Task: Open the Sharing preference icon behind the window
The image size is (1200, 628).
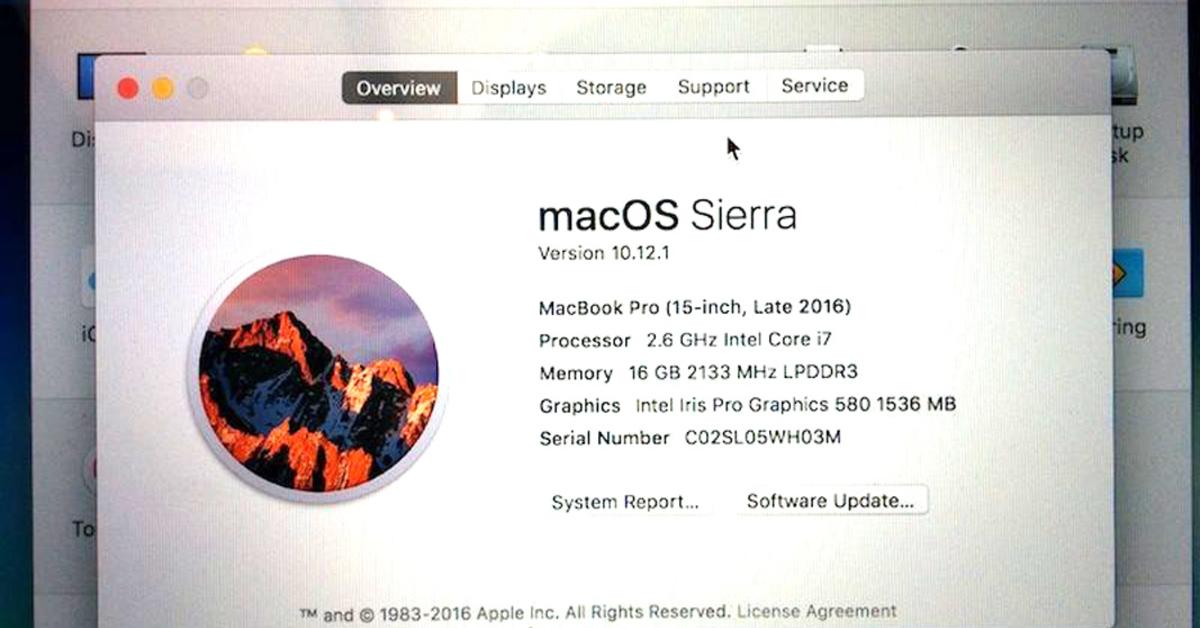Action: click(x=1127, y=274)
